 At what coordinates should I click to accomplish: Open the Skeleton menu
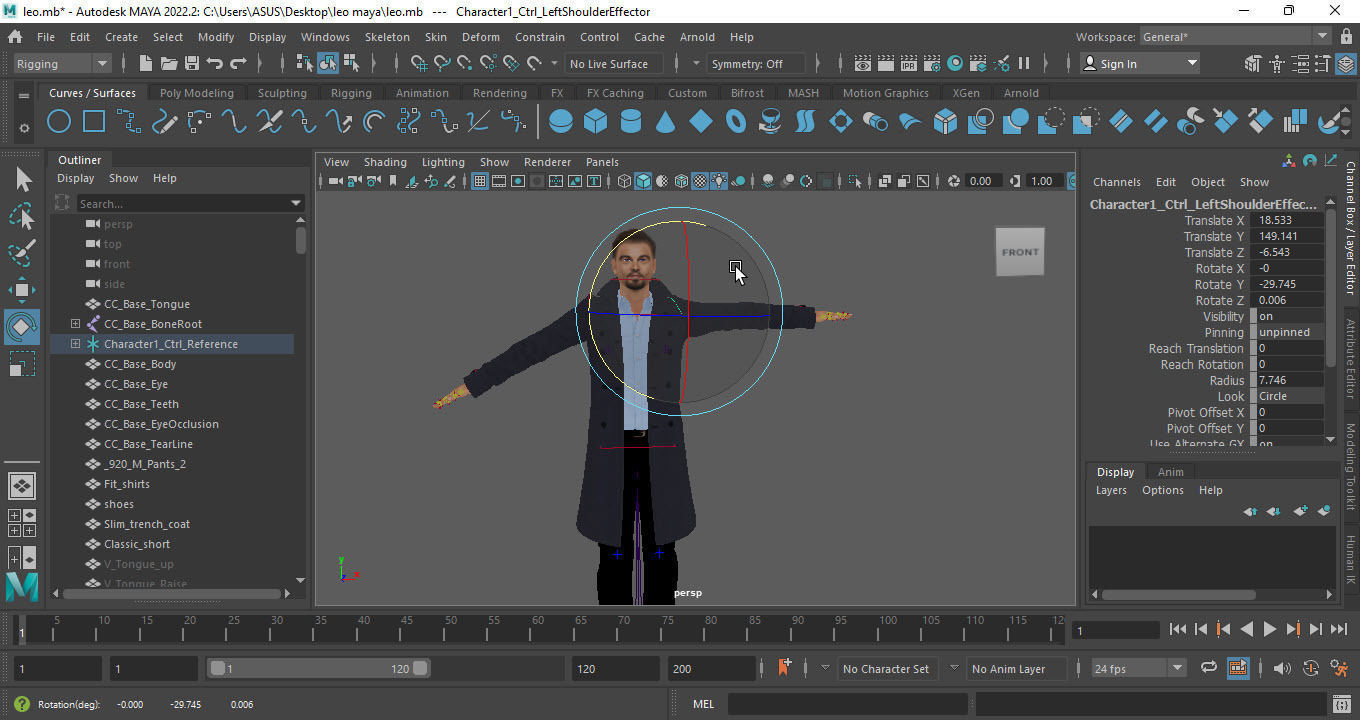click(387, 37)
